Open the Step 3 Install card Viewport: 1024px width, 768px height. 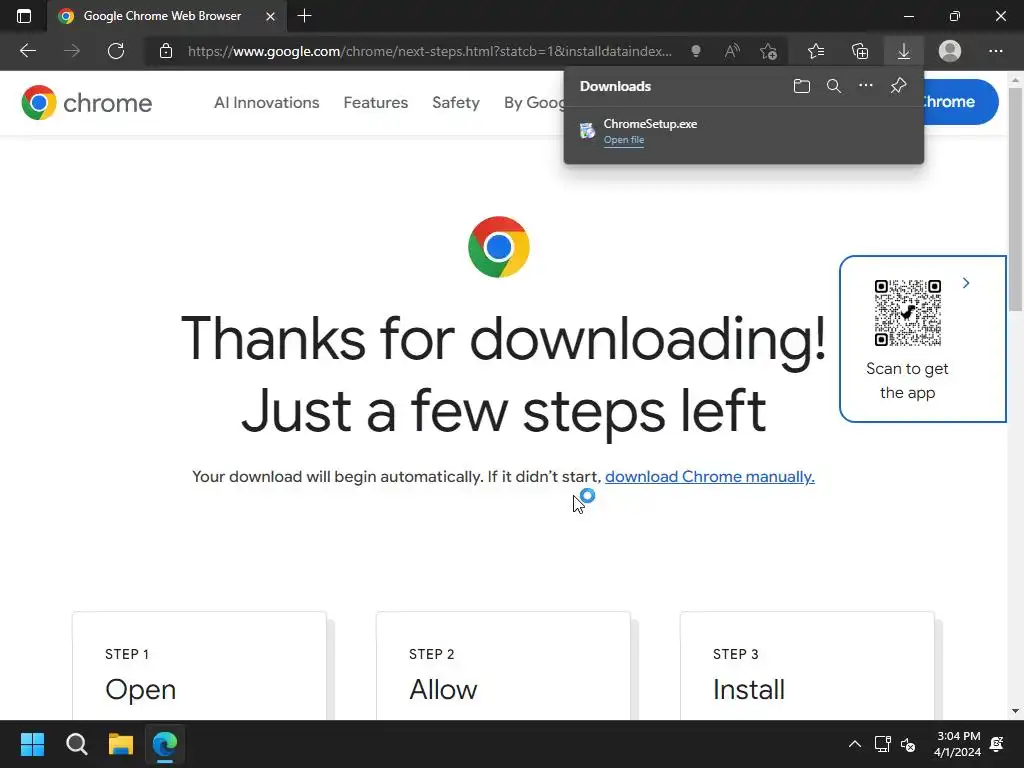[x=807, y=666]
